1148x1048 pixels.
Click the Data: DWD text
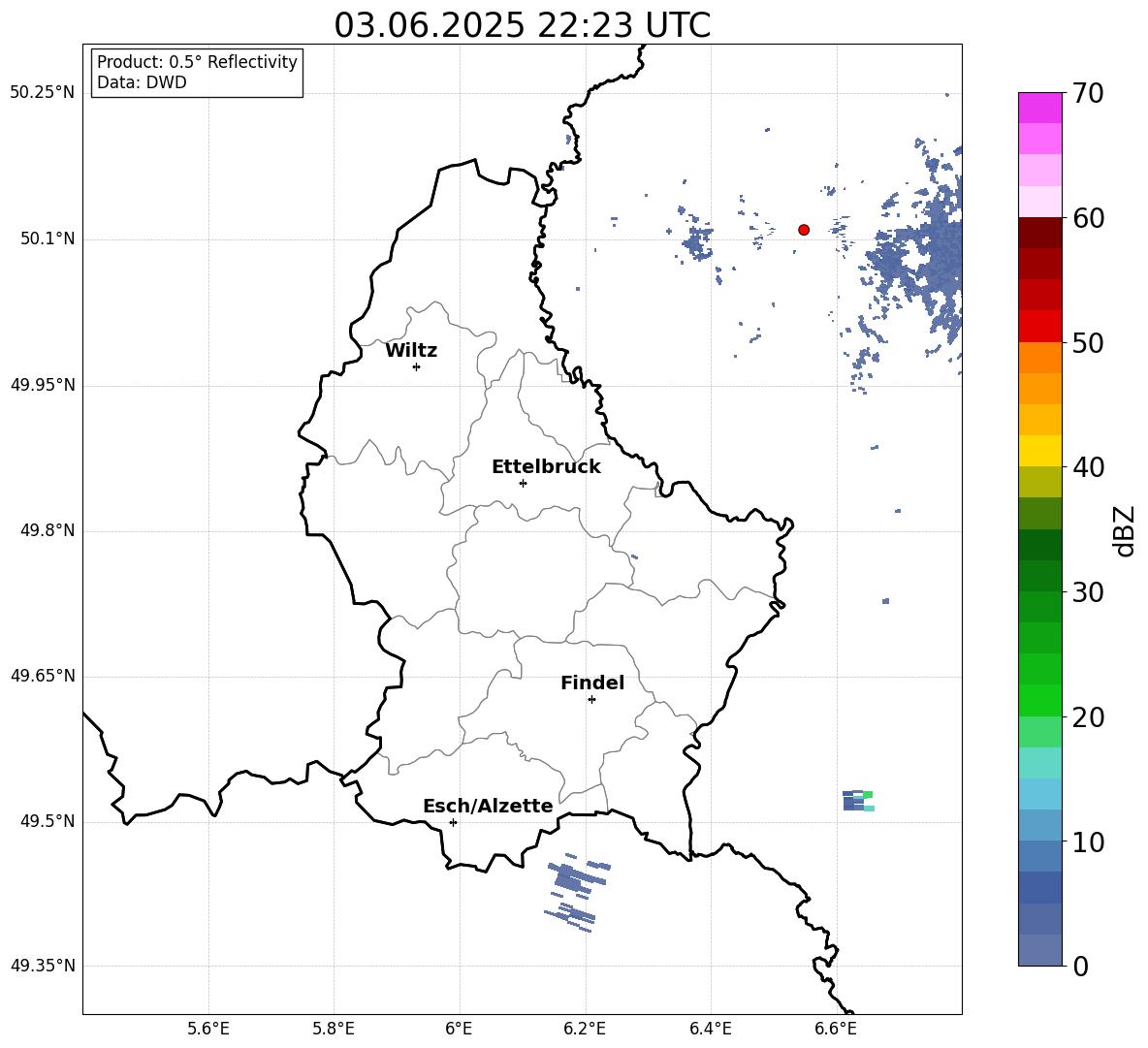coord(142,82)
